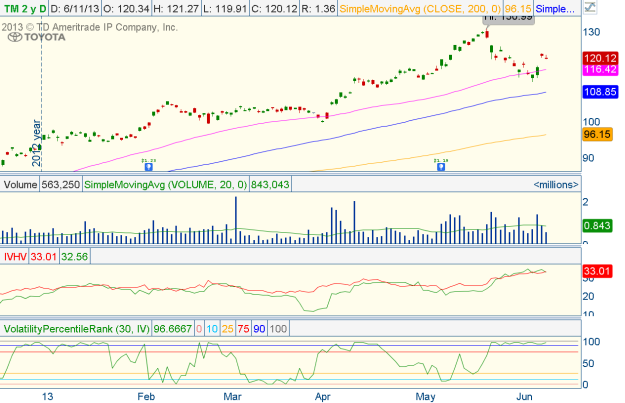Click the range value R: 1.36

pyautogui.click(x=318, y=8)
